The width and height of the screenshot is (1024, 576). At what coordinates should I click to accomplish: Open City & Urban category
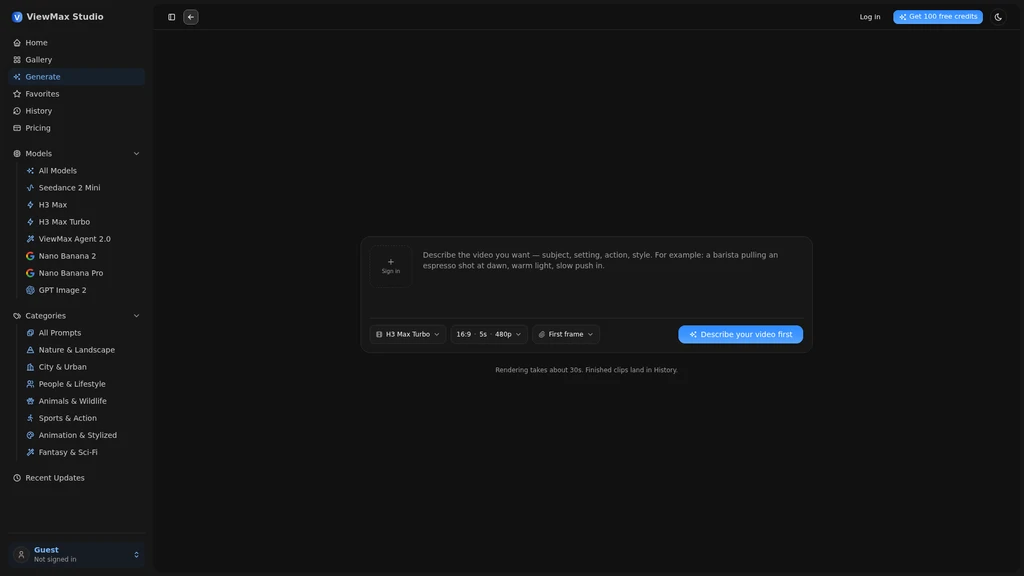point(83,367)
